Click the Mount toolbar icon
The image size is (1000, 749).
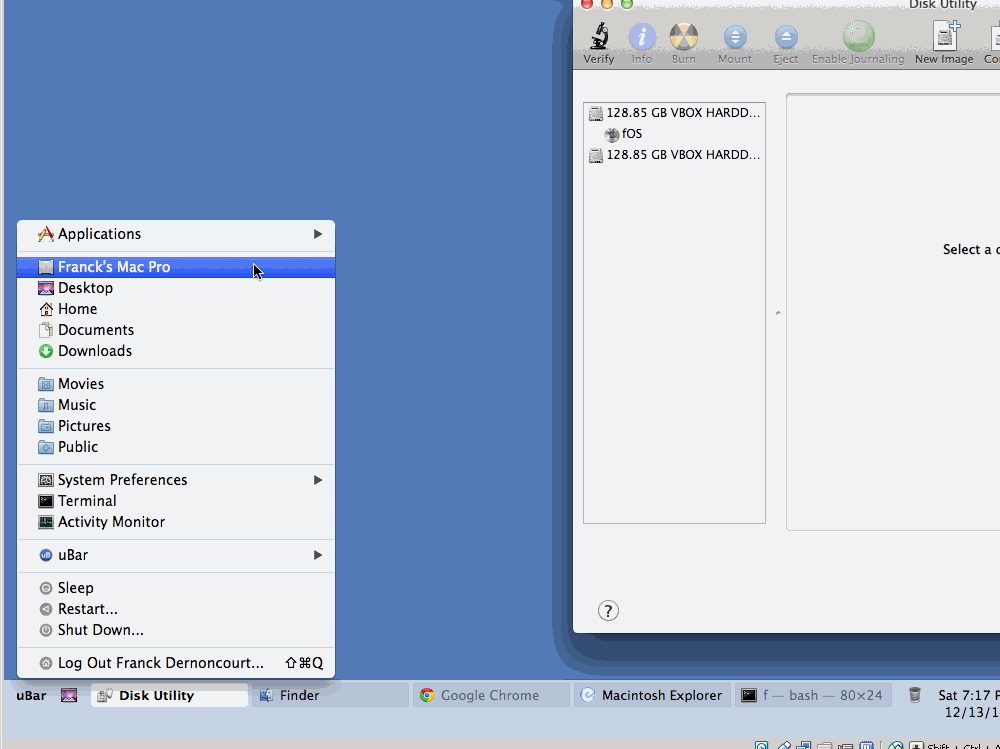(735, 37)
